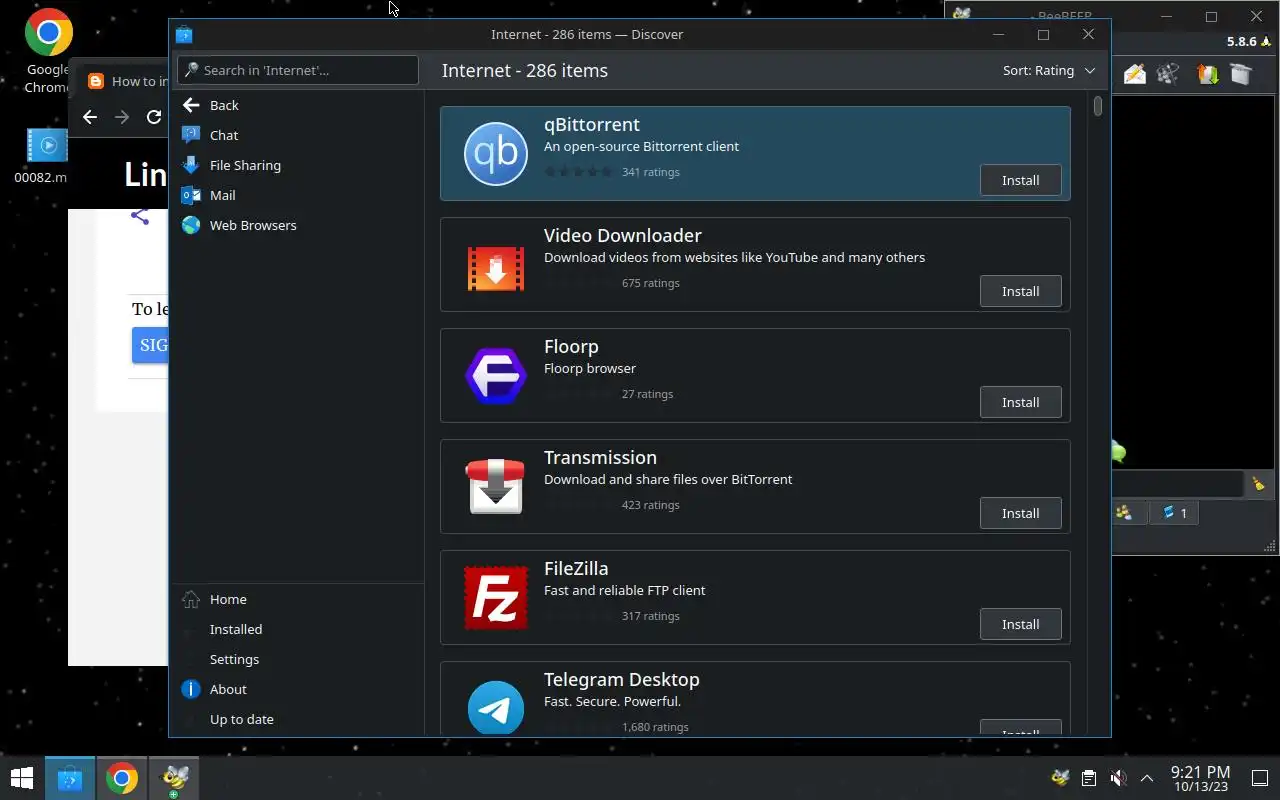Open the Windows Start menu
The height and width of the screenshot is (800, 1280).
point(21,778)
